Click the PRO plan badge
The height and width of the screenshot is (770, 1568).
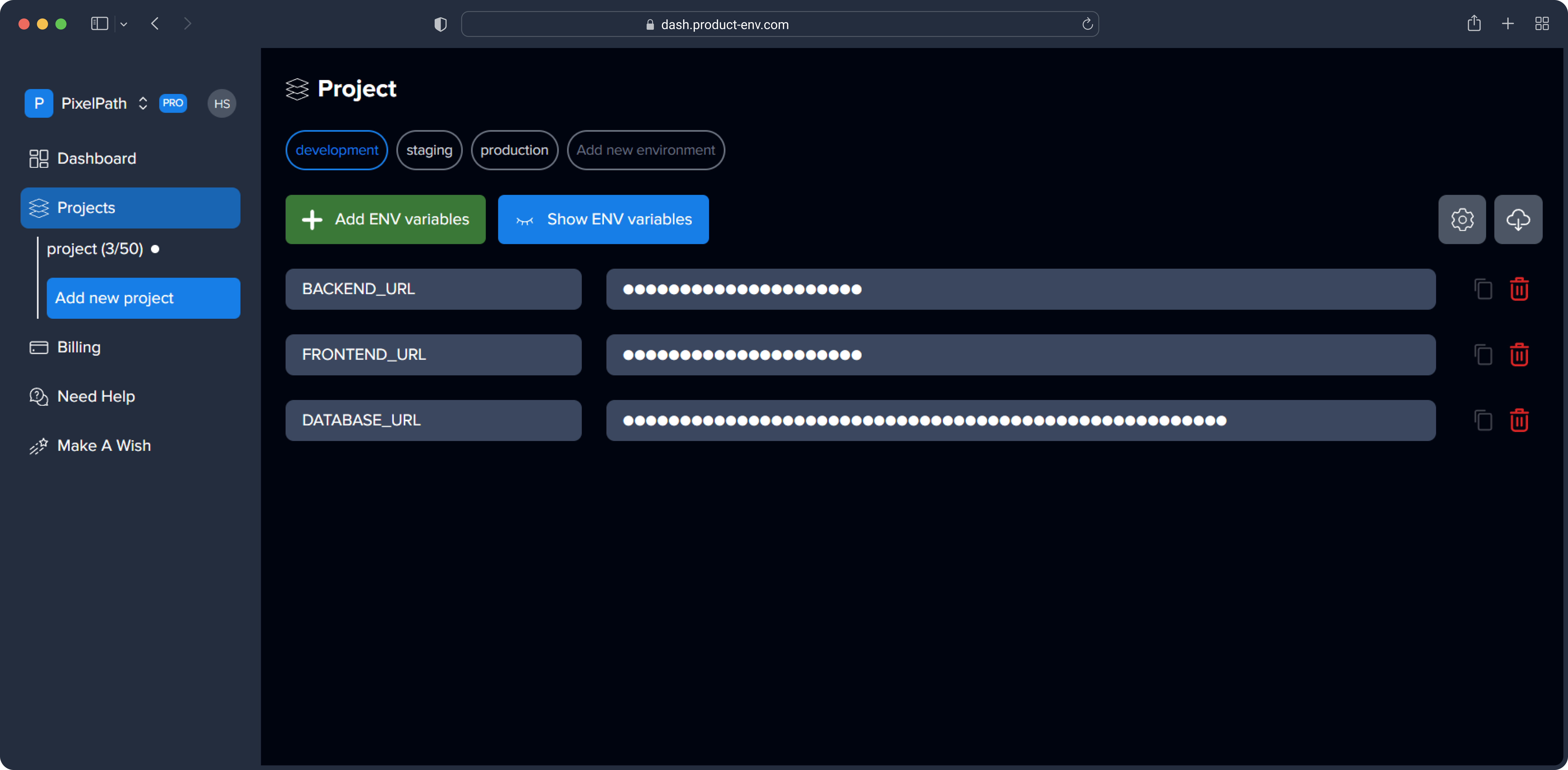pyautogui.click(x=173, y=103)
